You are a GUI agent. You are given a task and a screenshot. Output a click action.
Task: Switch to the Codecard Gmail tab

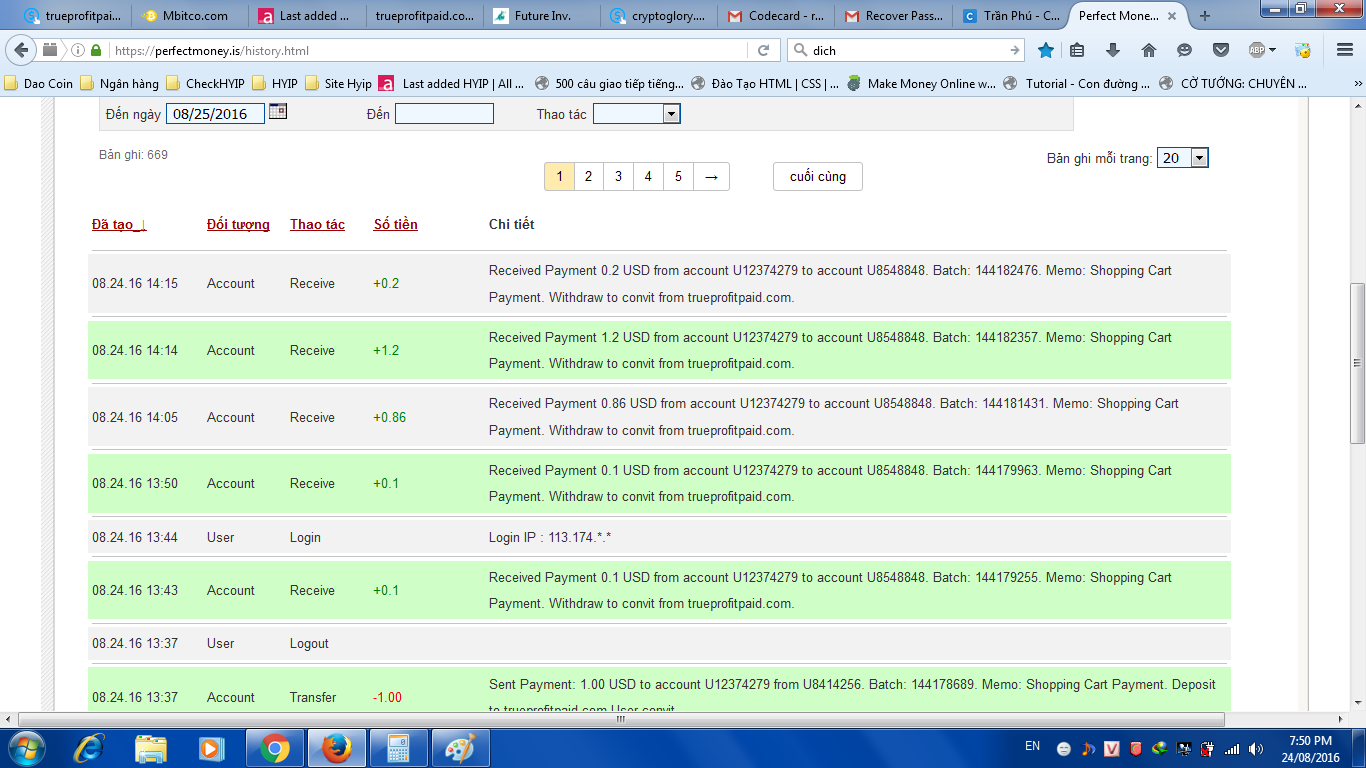(776, 16)
